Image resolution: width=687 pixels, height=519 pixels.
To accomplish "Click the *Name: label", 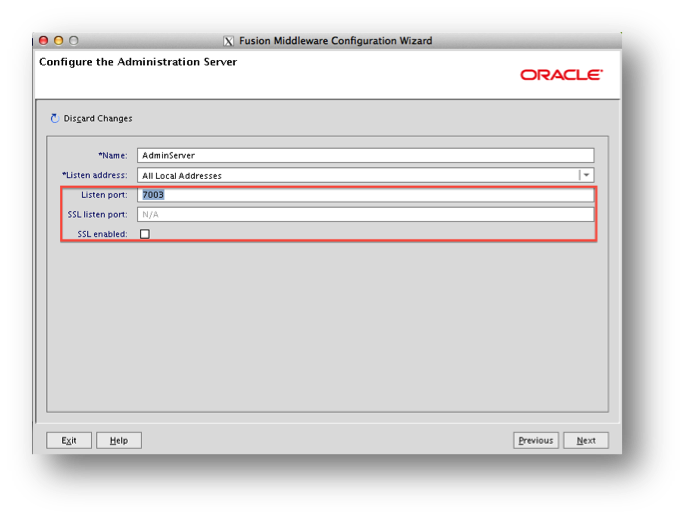I will click(x=113, y=155).
